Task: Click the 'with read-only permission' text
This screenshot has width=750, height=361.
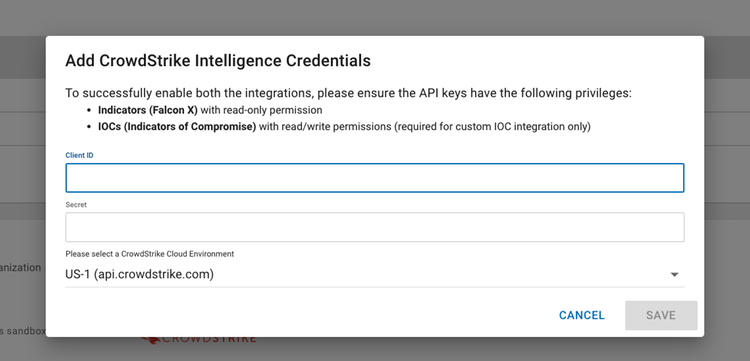Action: 261,110
